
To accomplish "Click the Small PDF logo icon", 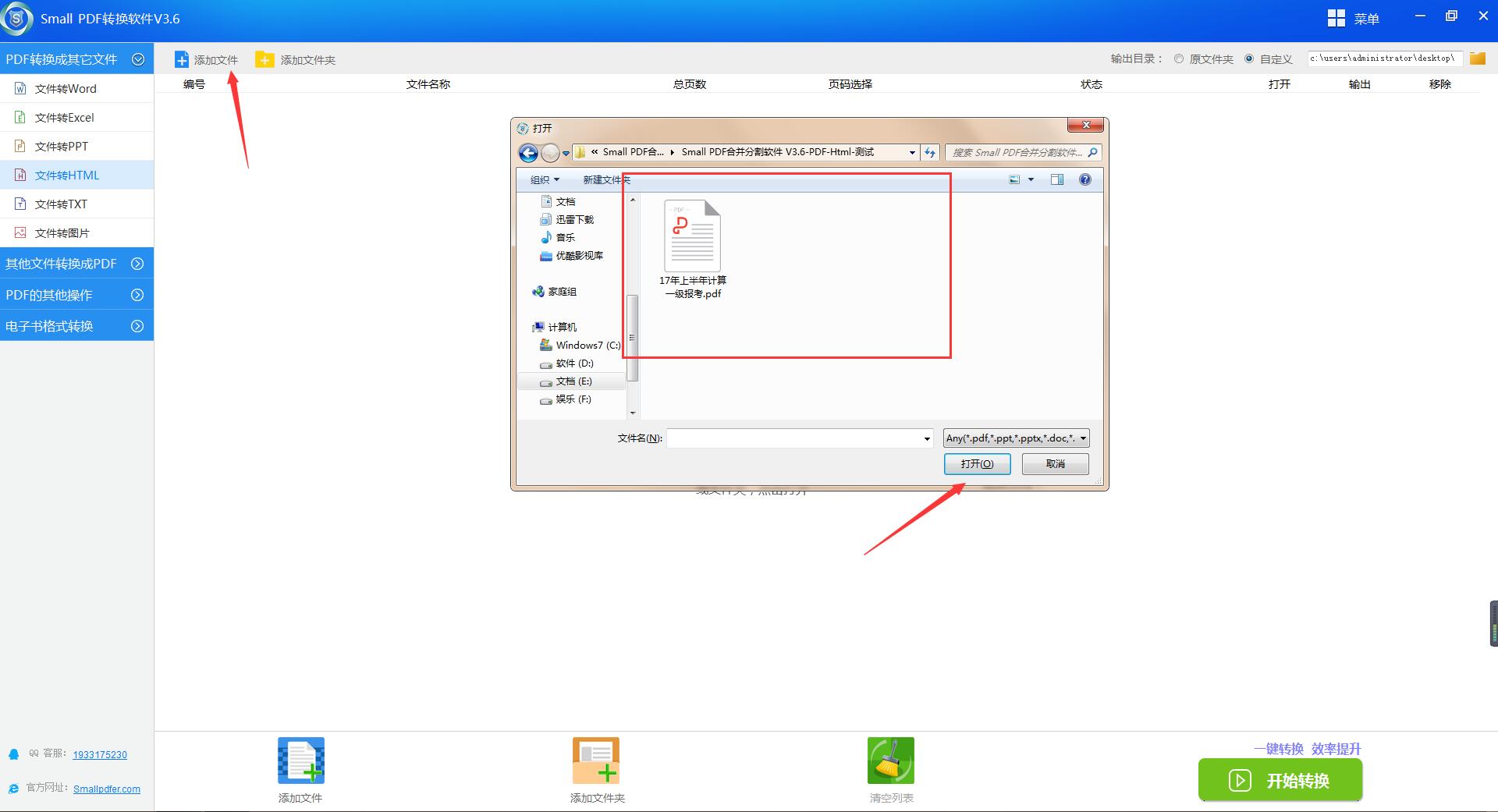I will (17, 19).
